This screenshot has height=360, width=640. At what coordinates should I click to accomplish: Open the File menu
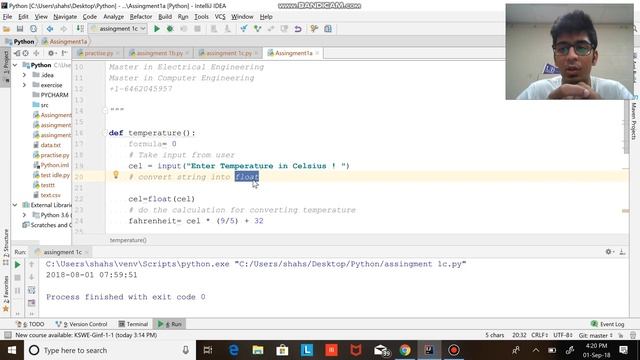(x=7, y=17)
